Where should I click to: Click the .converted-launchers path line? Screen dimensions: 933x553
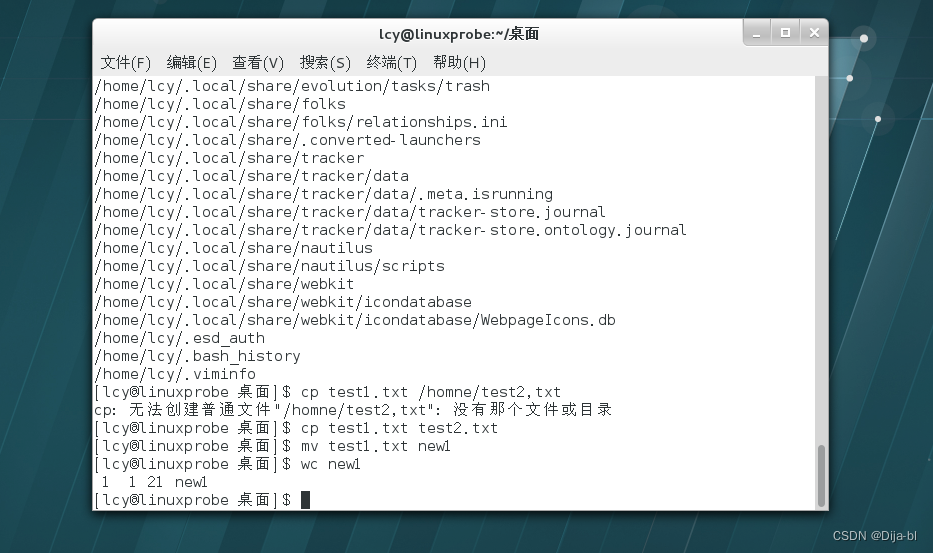point(287,140)
